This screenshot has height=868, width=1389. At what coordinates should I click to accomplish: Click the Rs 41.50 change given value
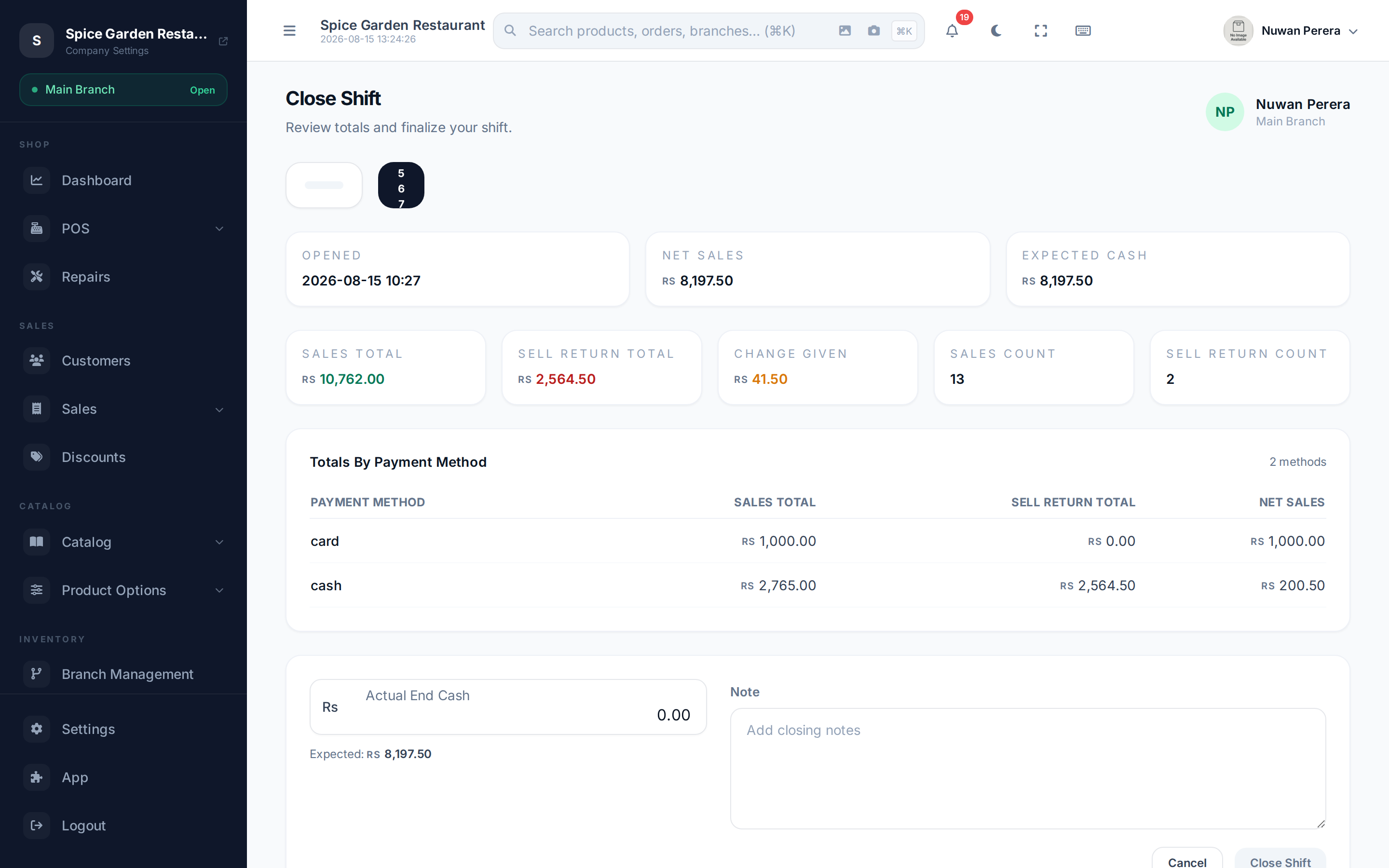(x=761, y=379)
